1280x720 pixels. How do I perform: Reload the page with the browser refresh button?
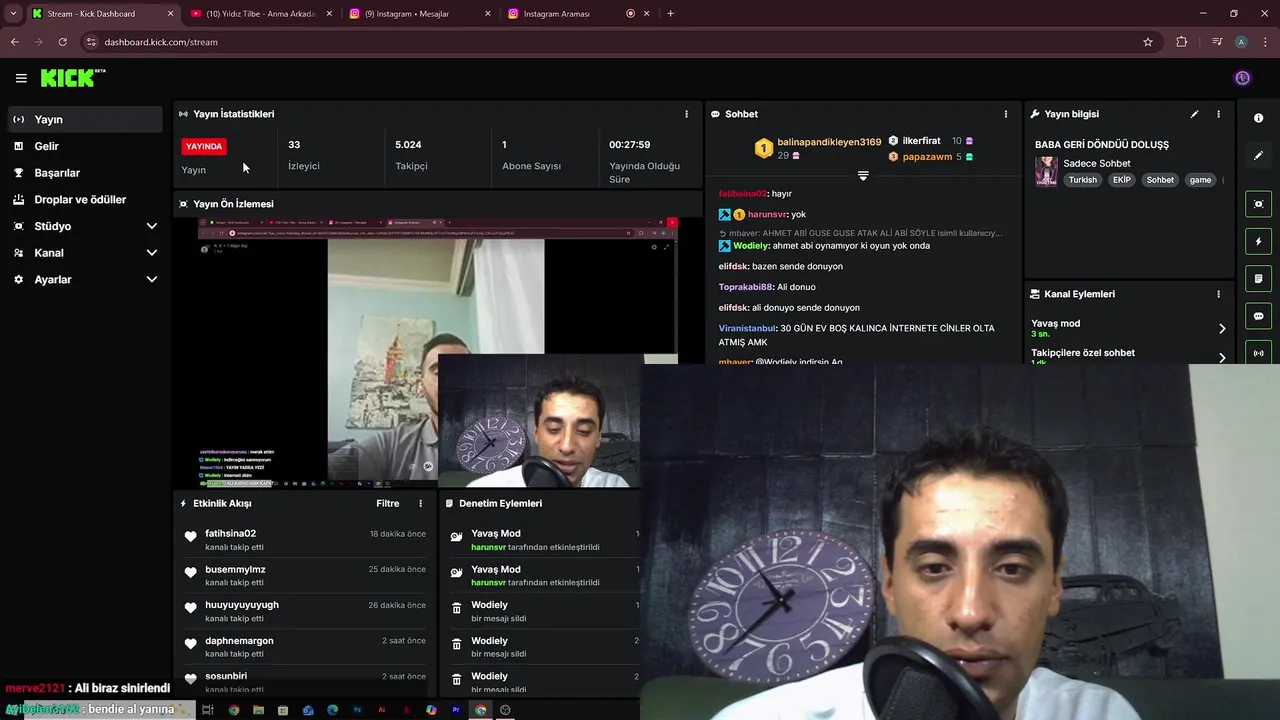point(62,42)
